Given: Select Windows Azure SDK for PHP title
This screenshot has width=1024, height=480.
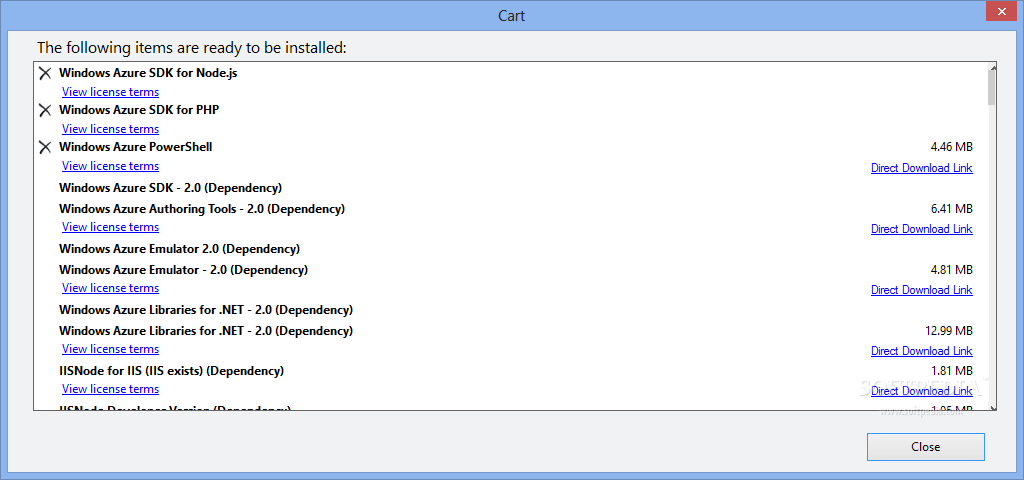Looking at the screenshot, I should point(138,110).
